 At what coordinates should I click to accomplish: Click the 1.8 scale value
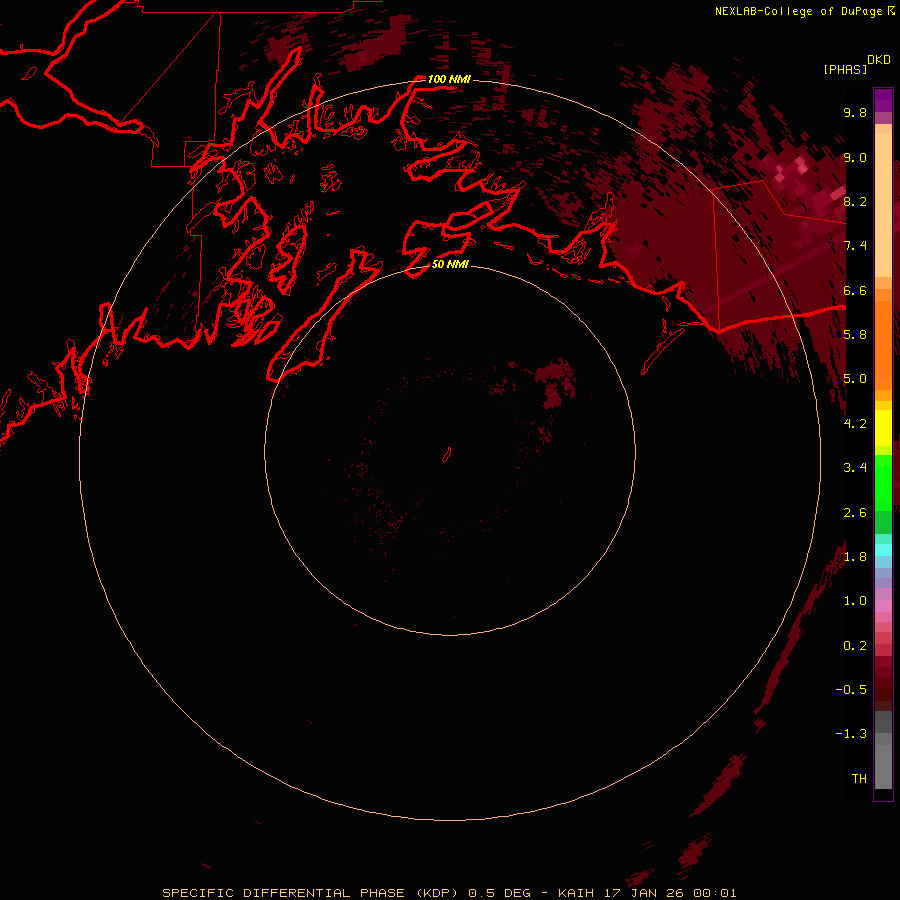coord(855,557)
